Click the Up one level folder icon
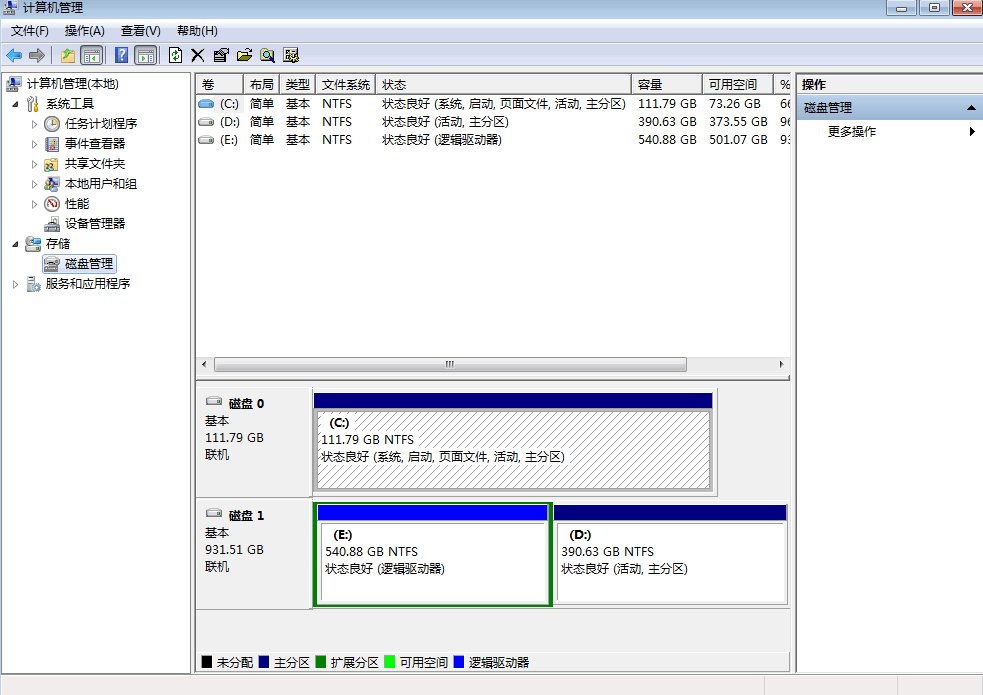 (x=68, y=56)
